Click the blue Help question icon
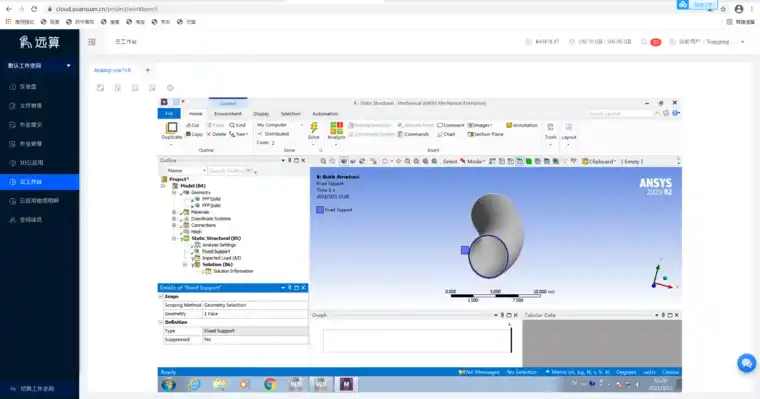The image size is (760, 399). pyautogui.click(x=676, y=113)
